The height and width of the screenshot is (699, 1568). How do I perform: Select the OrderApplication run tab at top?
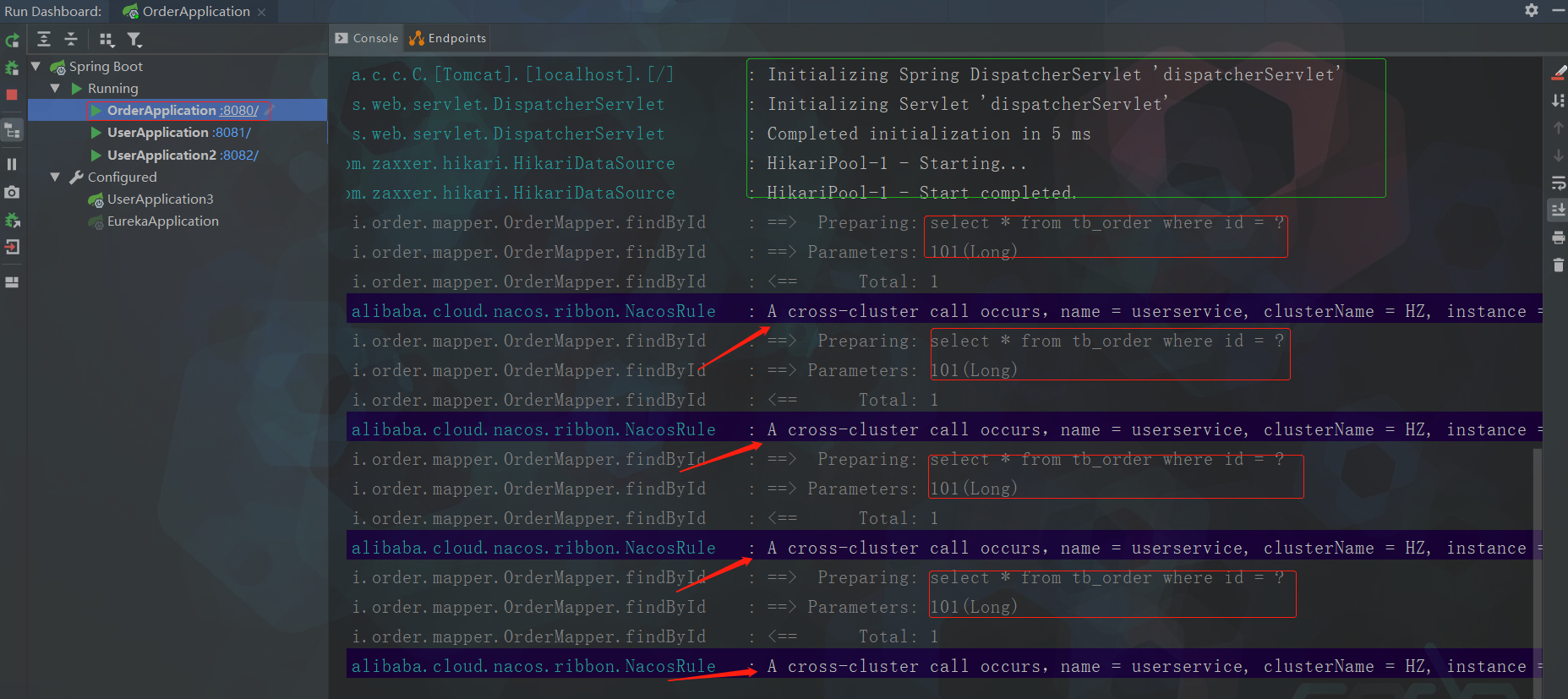(x=194, y=11)
